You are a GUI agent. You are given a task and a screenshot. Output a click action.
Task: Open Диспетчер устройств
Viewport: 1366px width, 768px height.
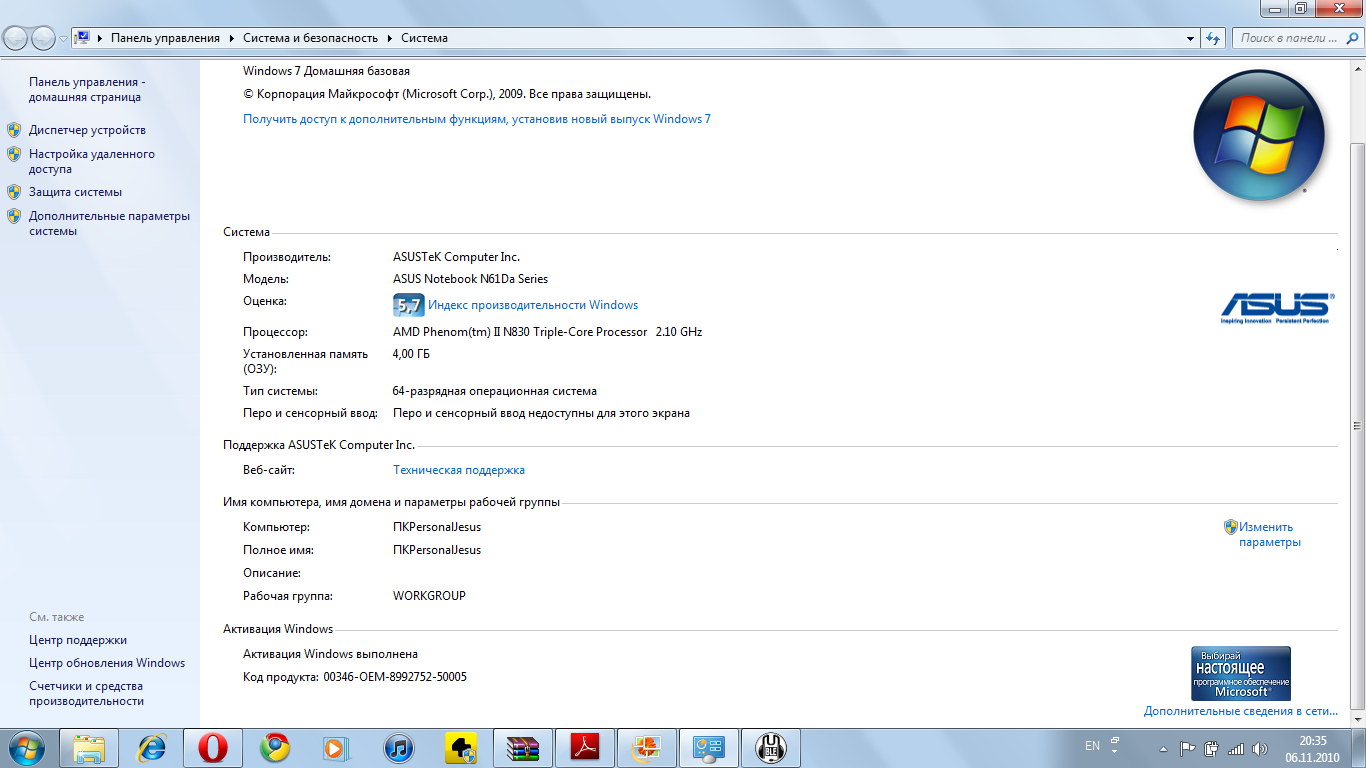point(87,130)
